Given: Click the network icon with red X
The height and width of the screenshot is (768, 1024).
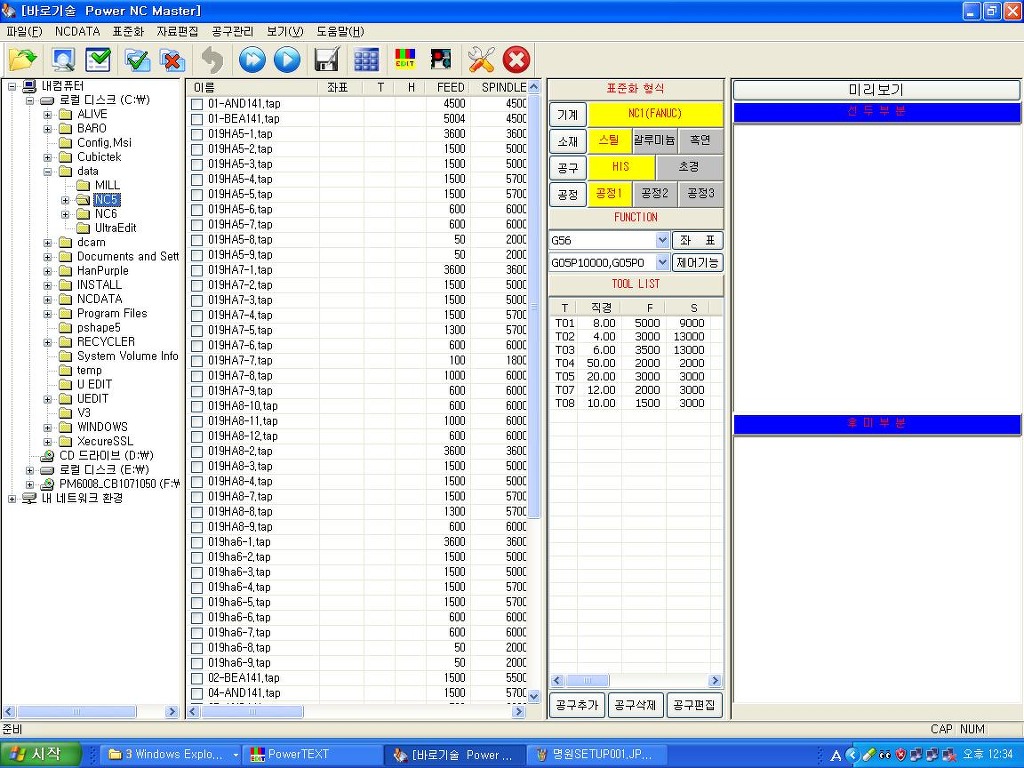Looking at the screenshot, I should tap(950, 755).
